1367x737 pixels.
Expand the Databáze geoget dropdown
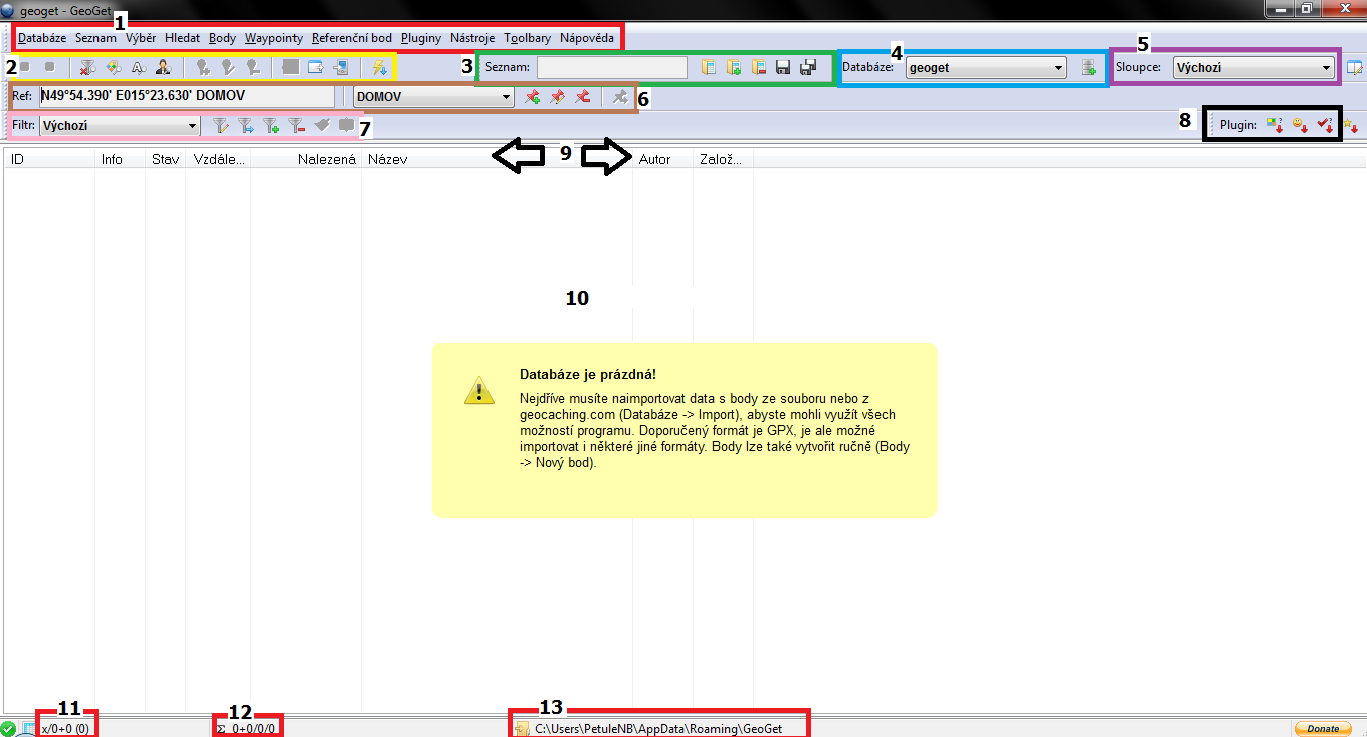point(986,68)
